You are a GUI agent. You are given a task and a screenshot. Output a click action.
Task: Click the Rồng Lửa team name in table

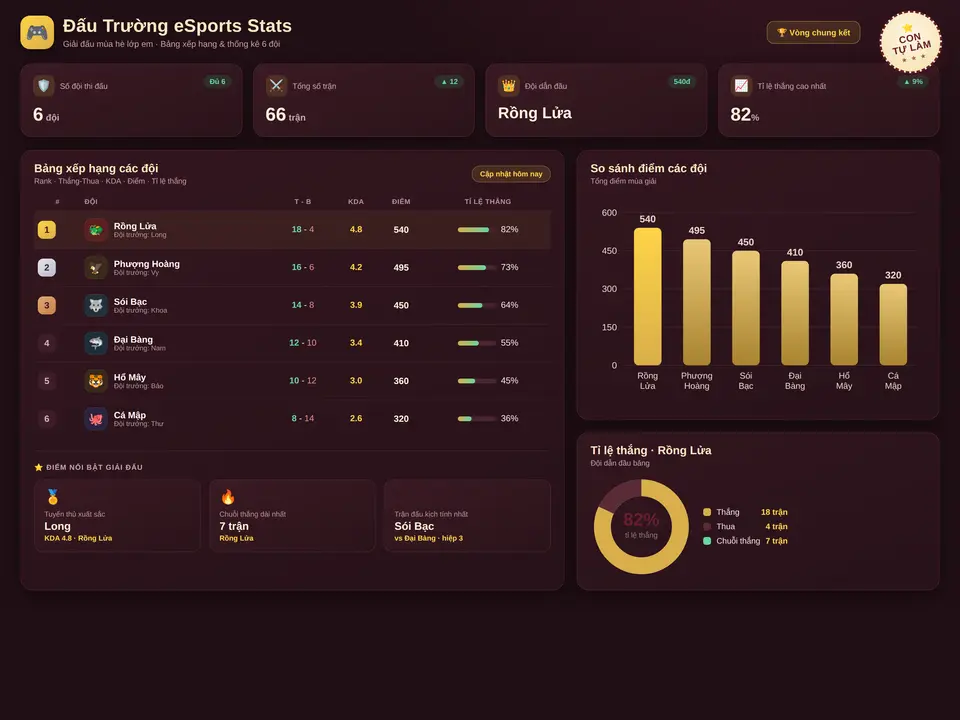(135, 226)
